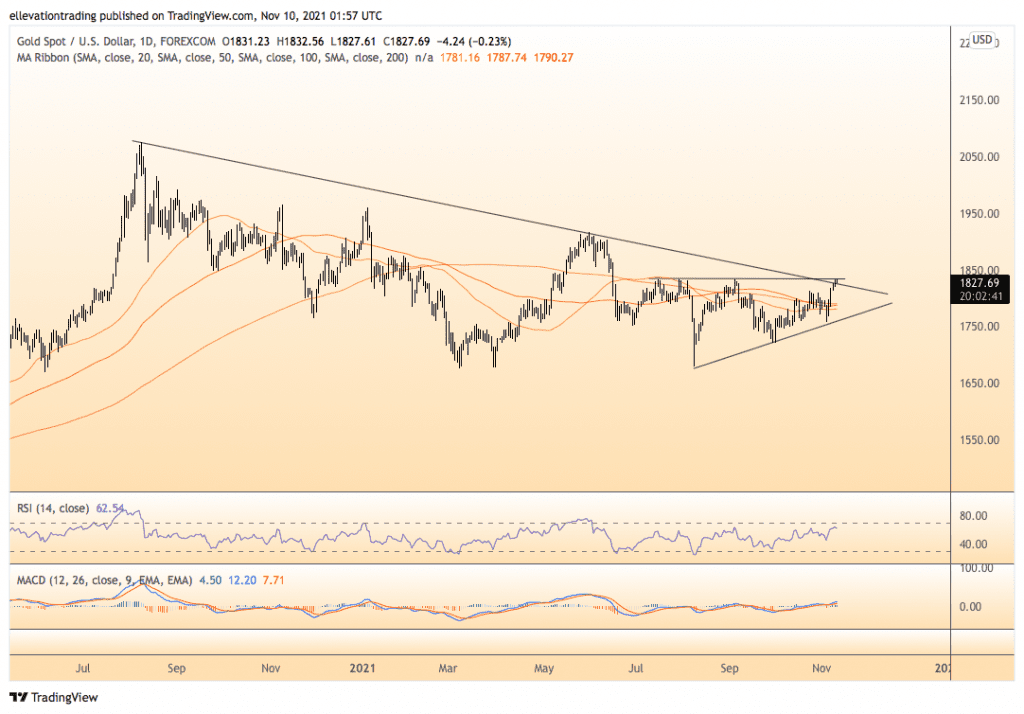Click the Sep label left of Nov 2020
This screenshot has height=714, width=1024.
[x=176, y=668]
